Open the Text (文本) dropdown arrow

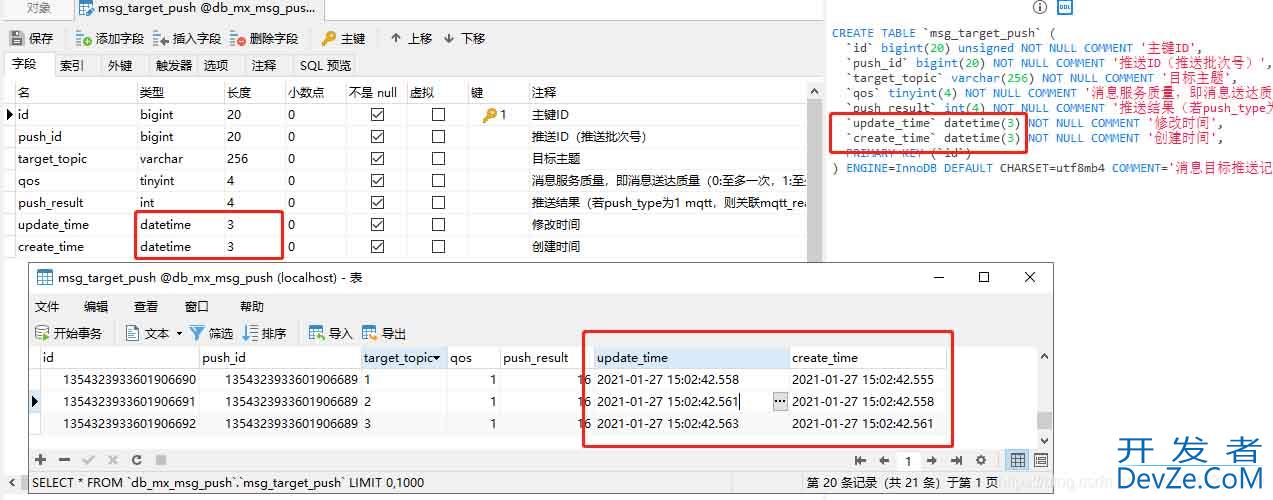tap(179, 333)
